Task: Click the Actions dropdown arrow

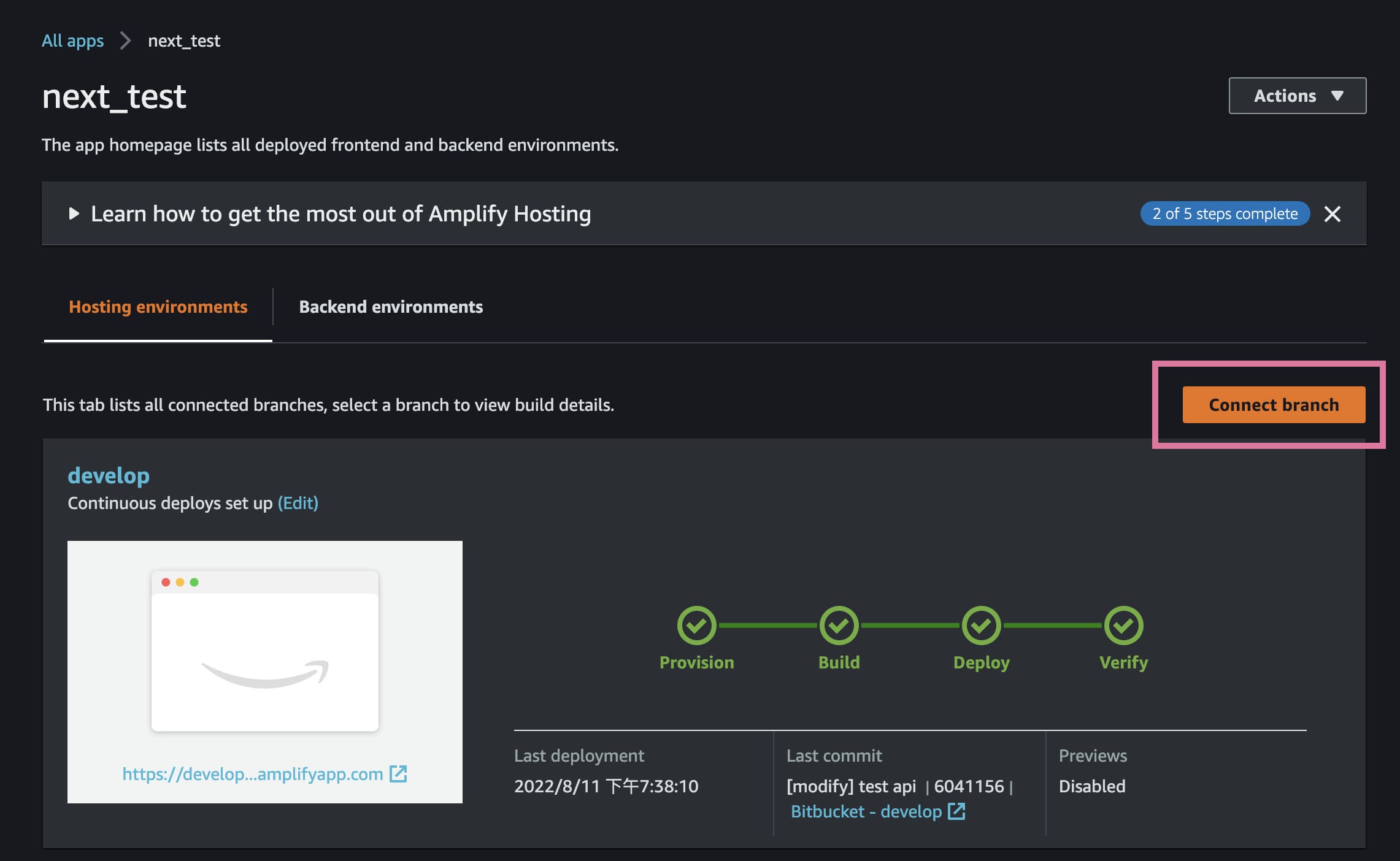Action: pos(1337,96)
